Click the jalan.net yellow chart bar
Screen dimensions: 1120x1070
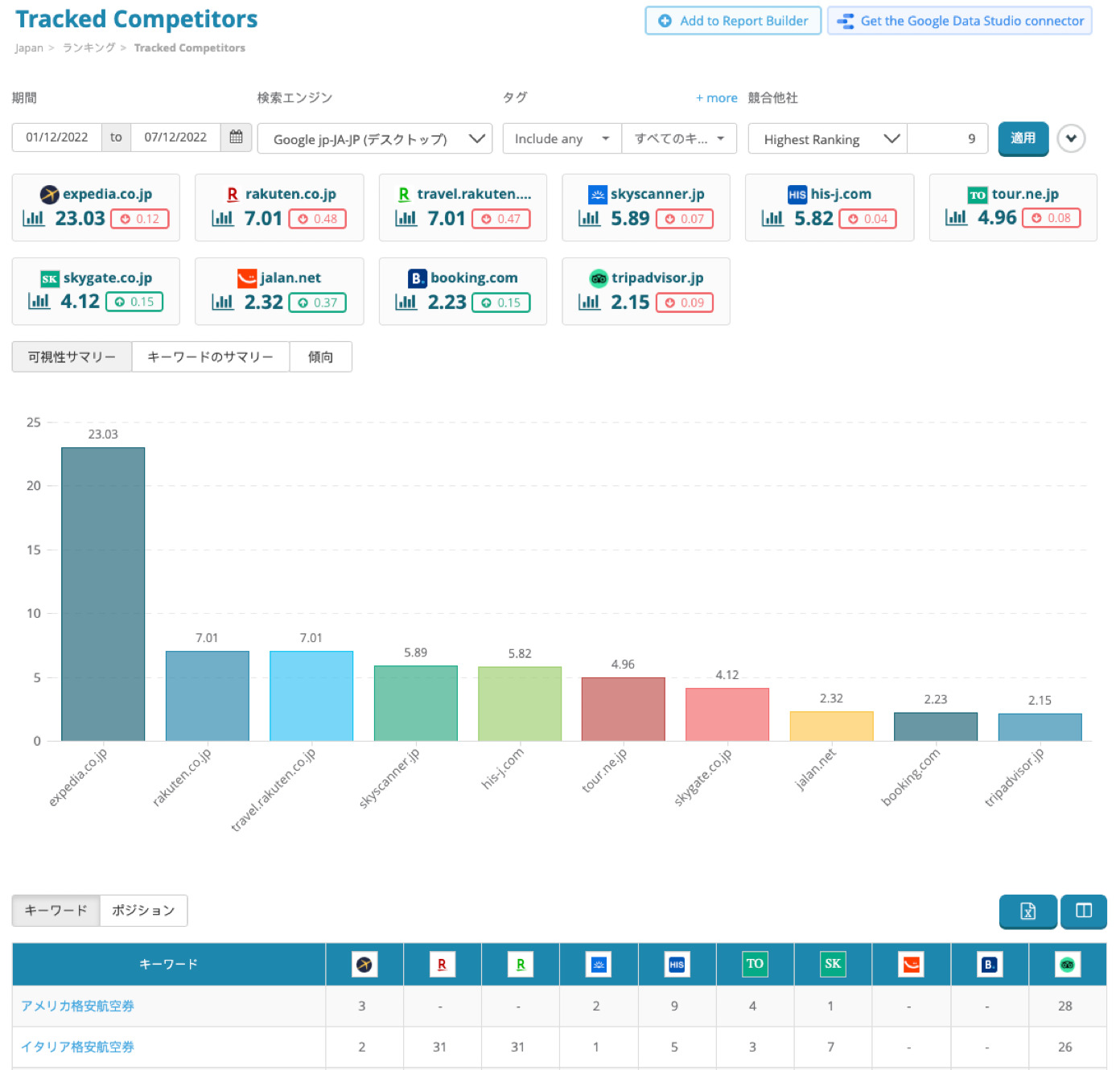(x=831, y=726)
